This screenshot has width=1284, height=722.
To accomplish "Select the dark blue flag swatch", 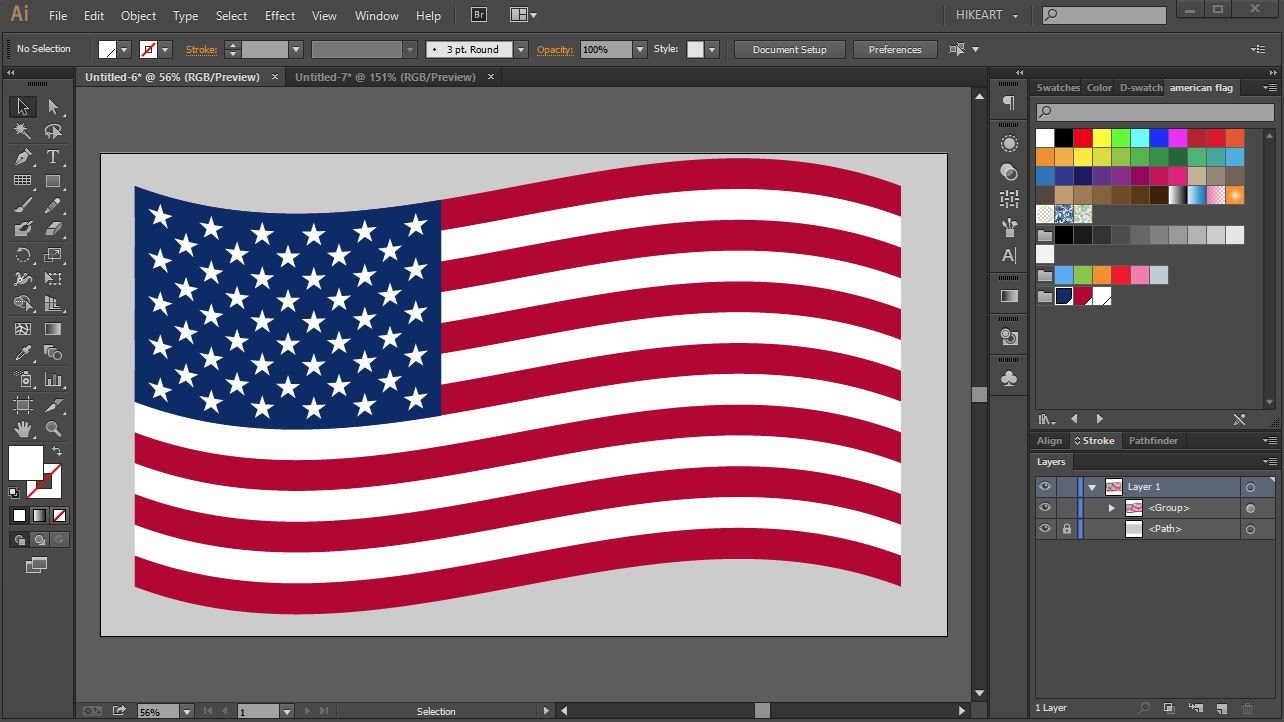I will coord(1063,296).
